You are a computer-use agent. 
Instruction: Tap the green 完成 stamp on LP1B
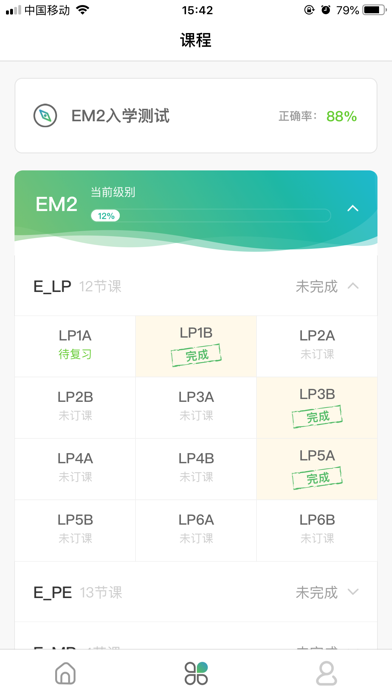coord(196,355)
